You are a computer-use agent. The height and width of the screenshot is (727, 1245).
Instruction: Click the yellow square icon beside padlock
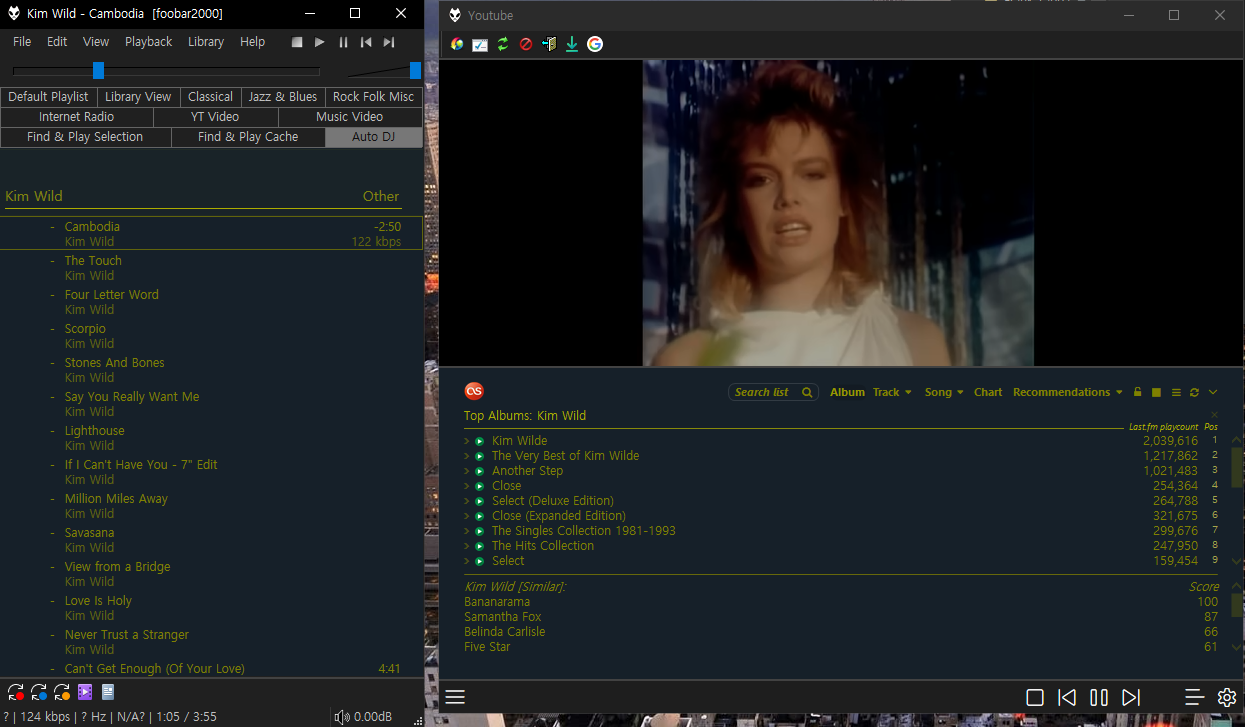tap(1156, 392)
